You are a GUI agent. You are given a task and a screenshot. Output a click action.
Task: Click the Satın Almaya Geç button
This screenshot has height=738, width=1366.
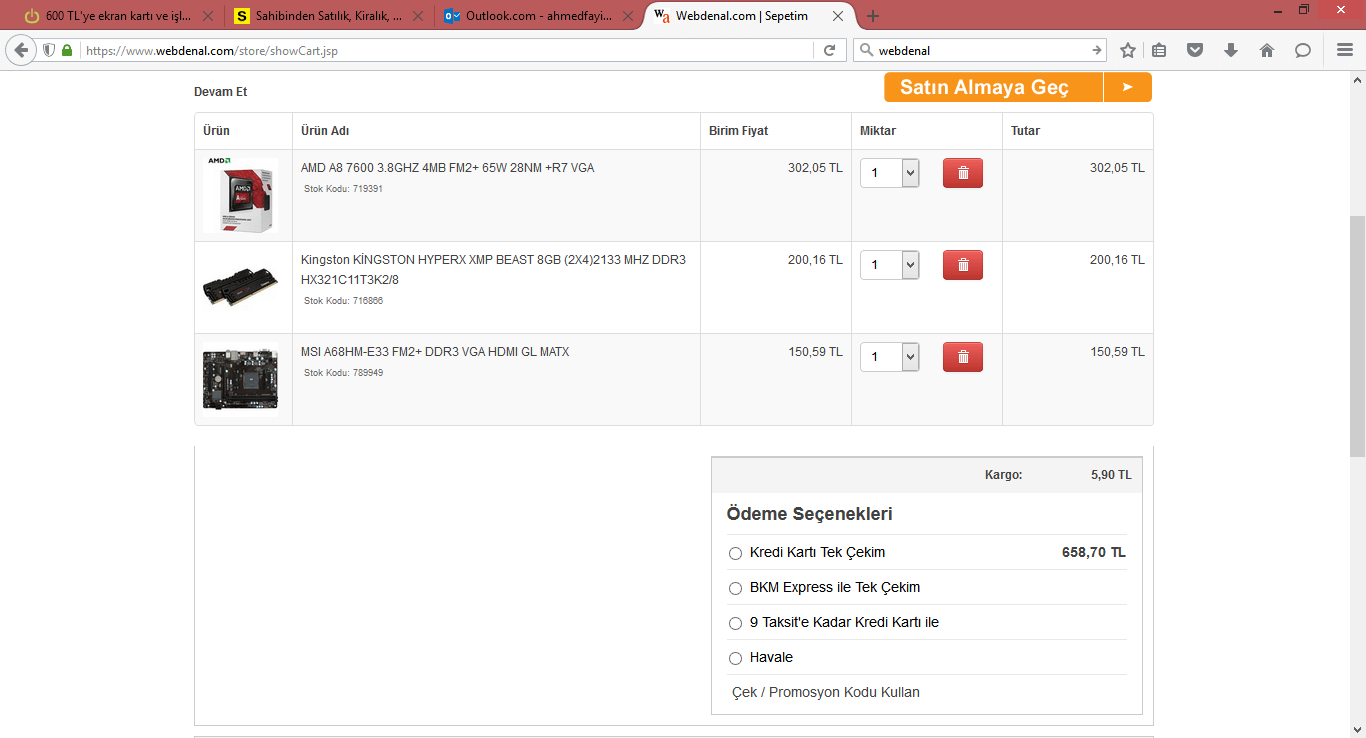tap(1018, 87)
